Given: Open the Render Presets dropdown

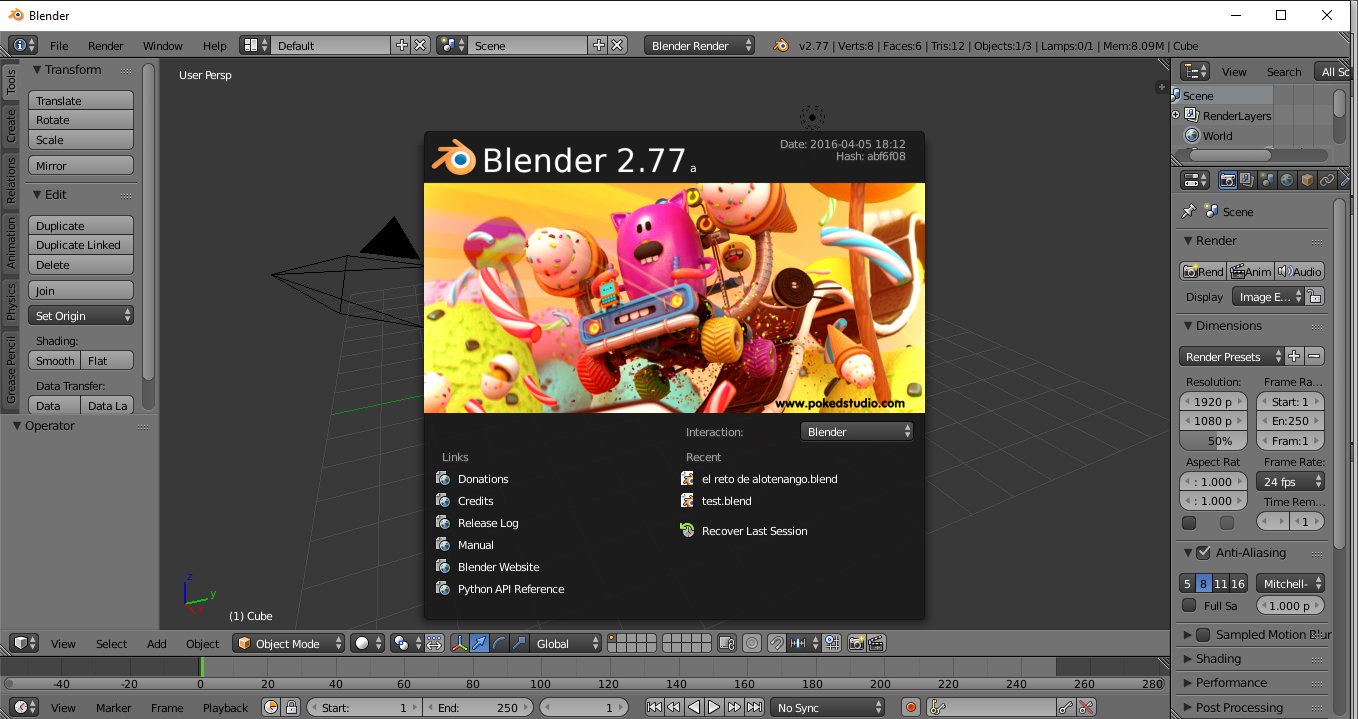Looking at the screenshot, I should [1232, 356].
